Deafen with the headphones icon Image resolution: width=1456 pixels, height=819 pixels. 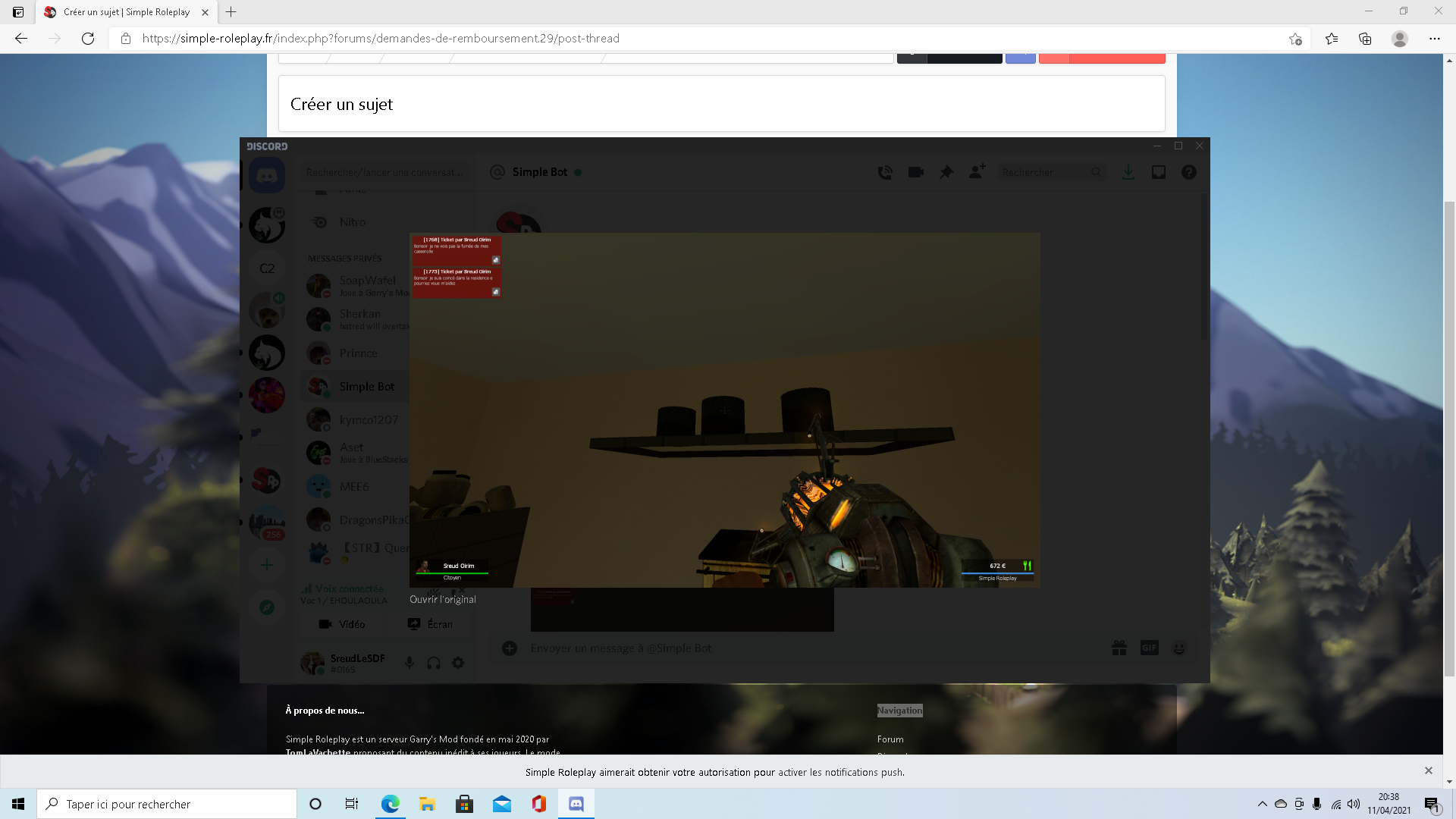click(x=434, y=663)
